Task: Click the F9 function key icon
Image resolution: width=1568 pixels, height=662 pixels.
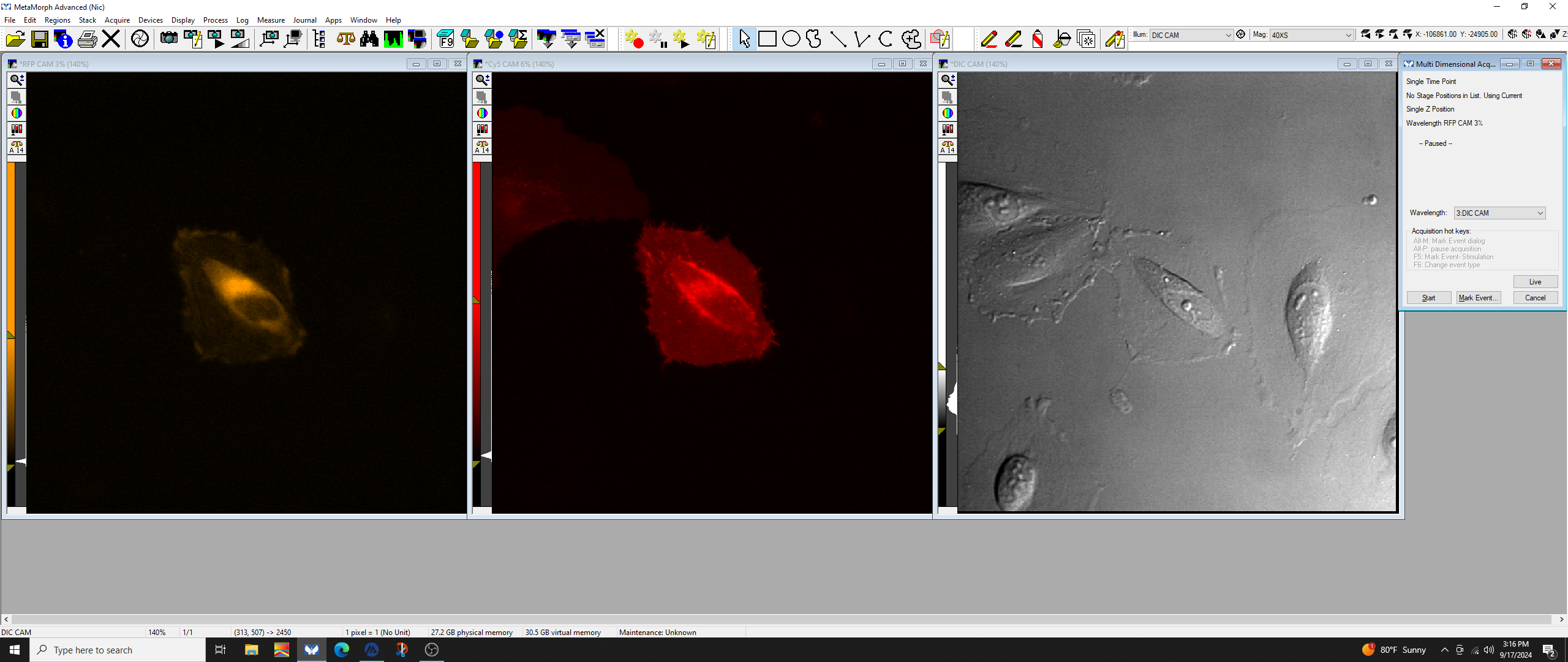Action: click(x=446, y=39)
